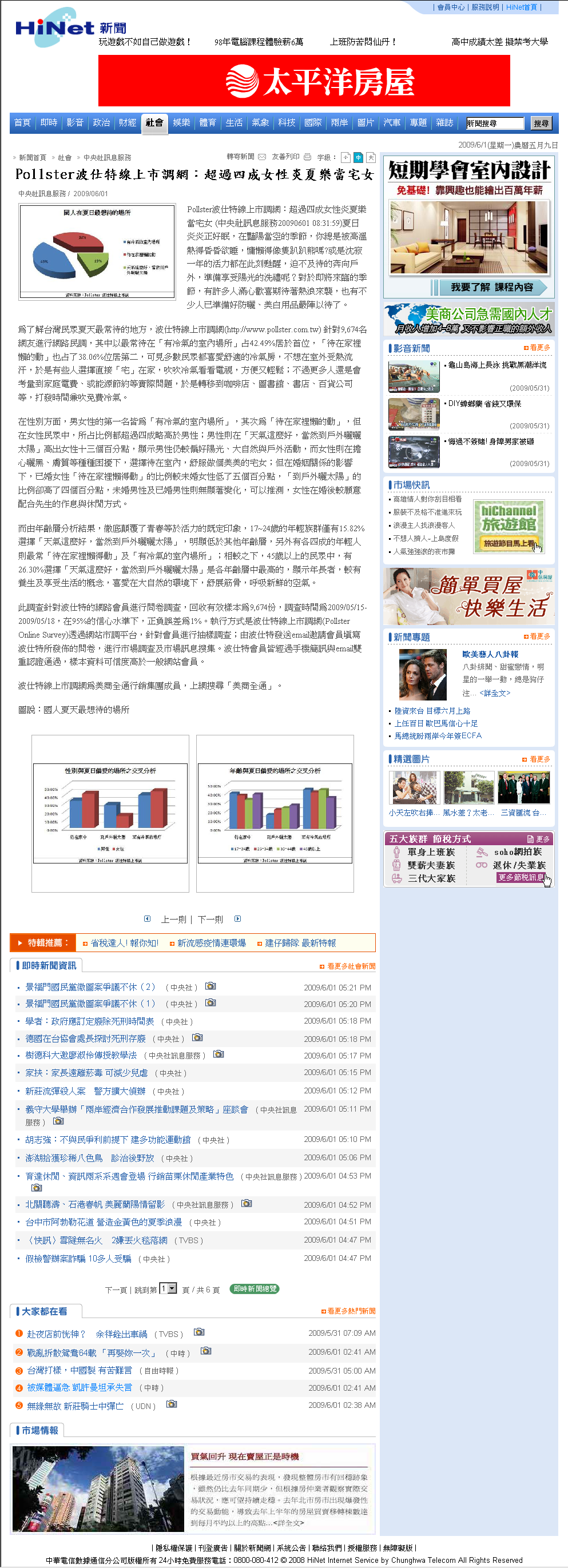
Task: Click the 即時新聞總覽 green button
Action: (x=255, y=1288)
